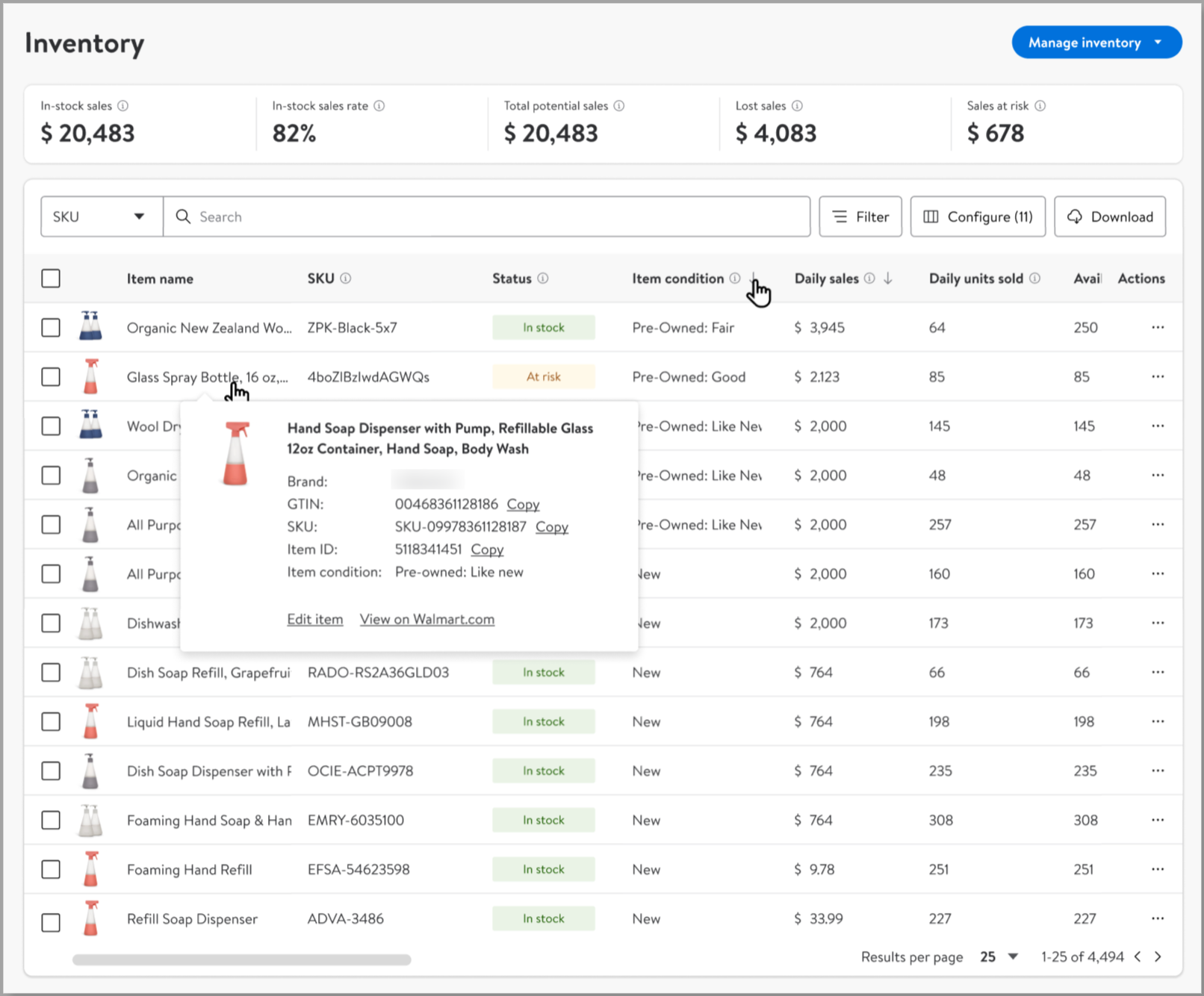Open the SKU search type dropdown
Screen dimensions: 1204x996
(102, 217)
